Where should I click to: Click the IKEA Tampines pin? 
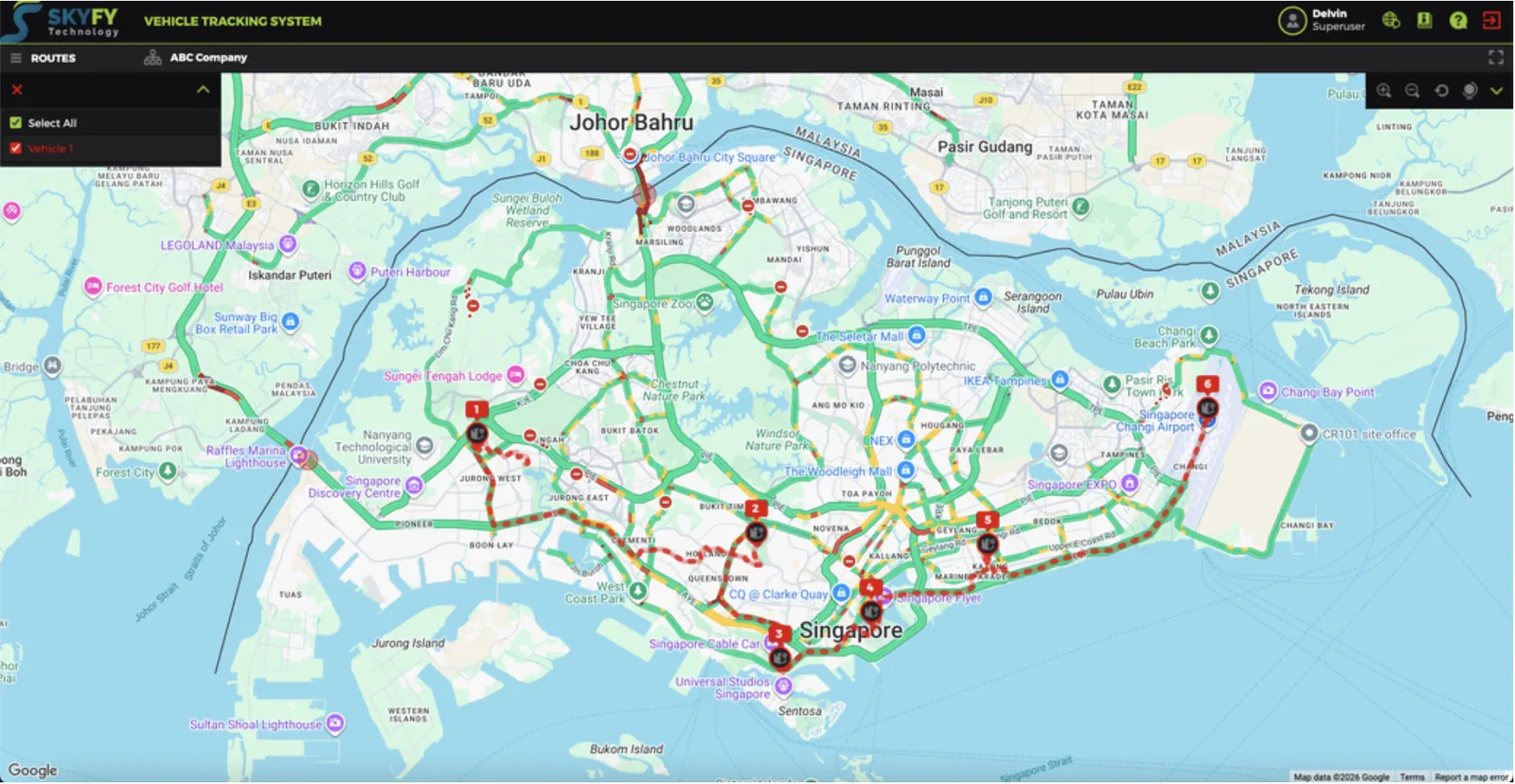(x=1060, y=380)
